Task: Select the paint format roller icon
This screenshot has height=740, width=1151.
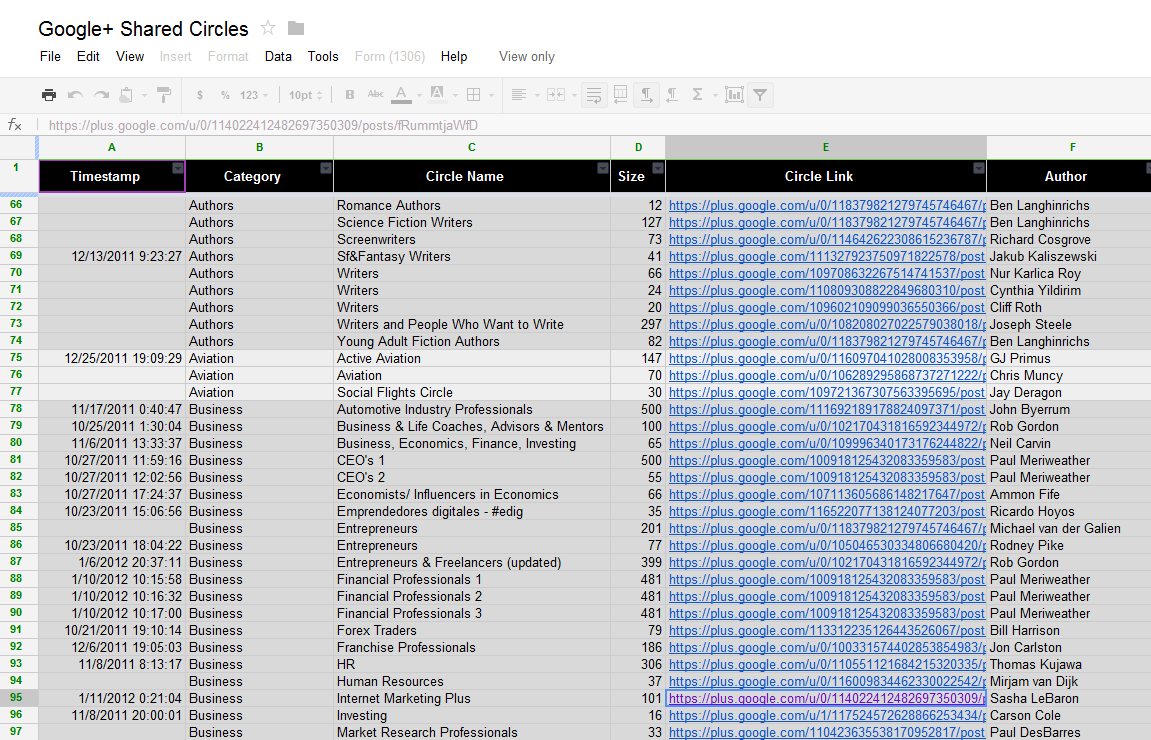Action: click(x=164, y=95)
